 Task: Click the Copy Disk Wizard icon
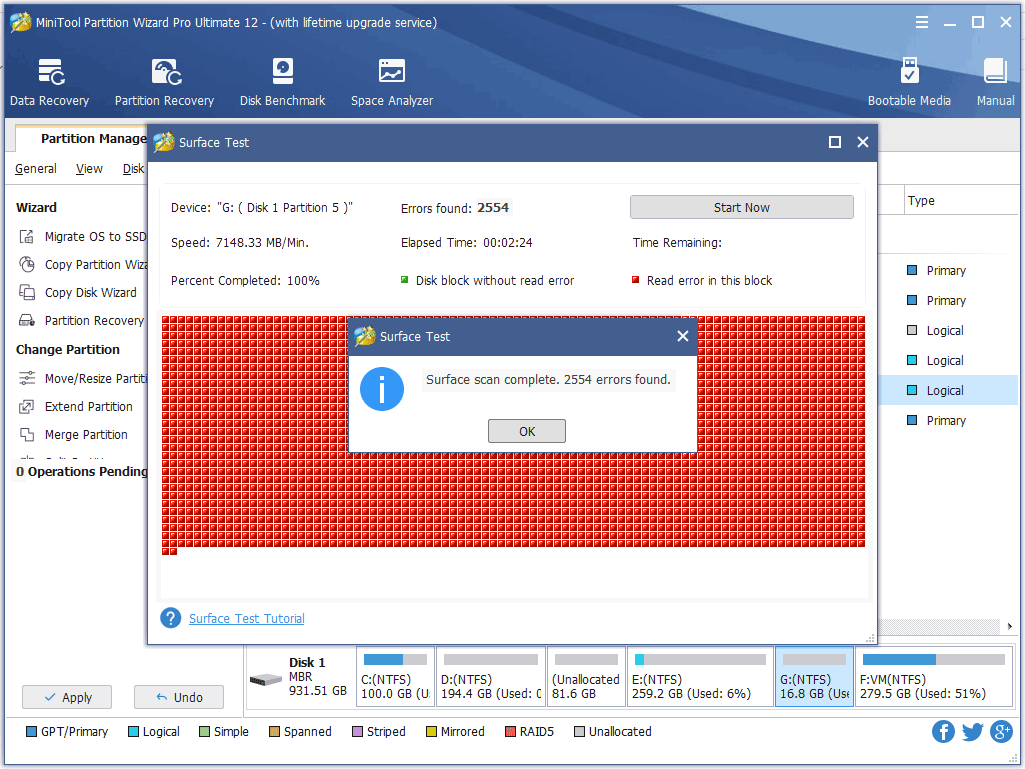27,292
